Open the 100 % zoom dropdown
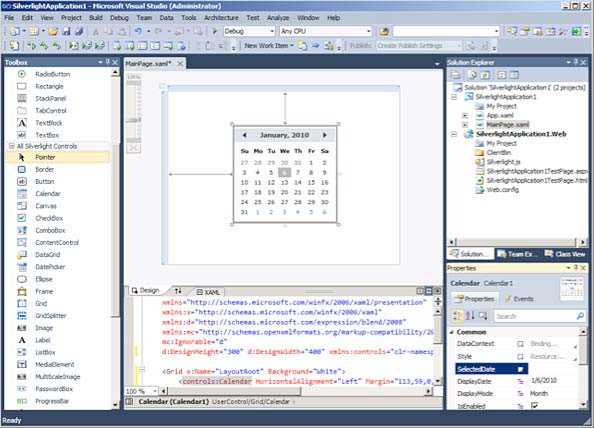The width and height of the screenshot is (594, 428). pos(155,391)
